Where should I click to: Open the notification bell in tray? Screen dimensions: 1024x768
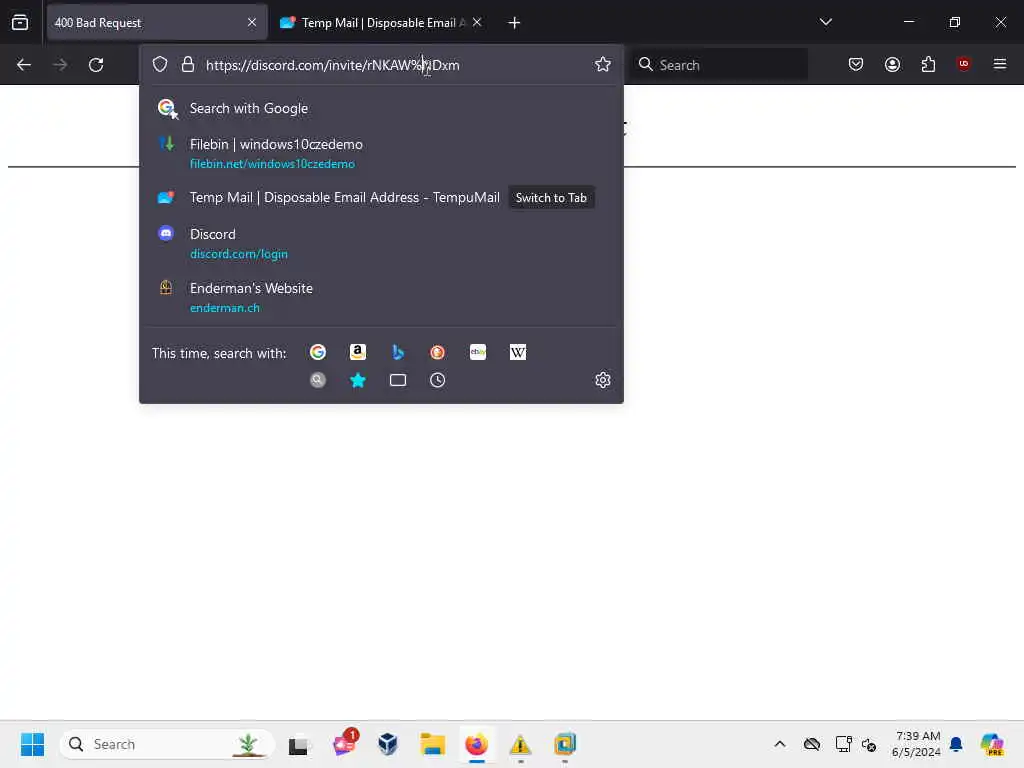click(x=956, y=744)
